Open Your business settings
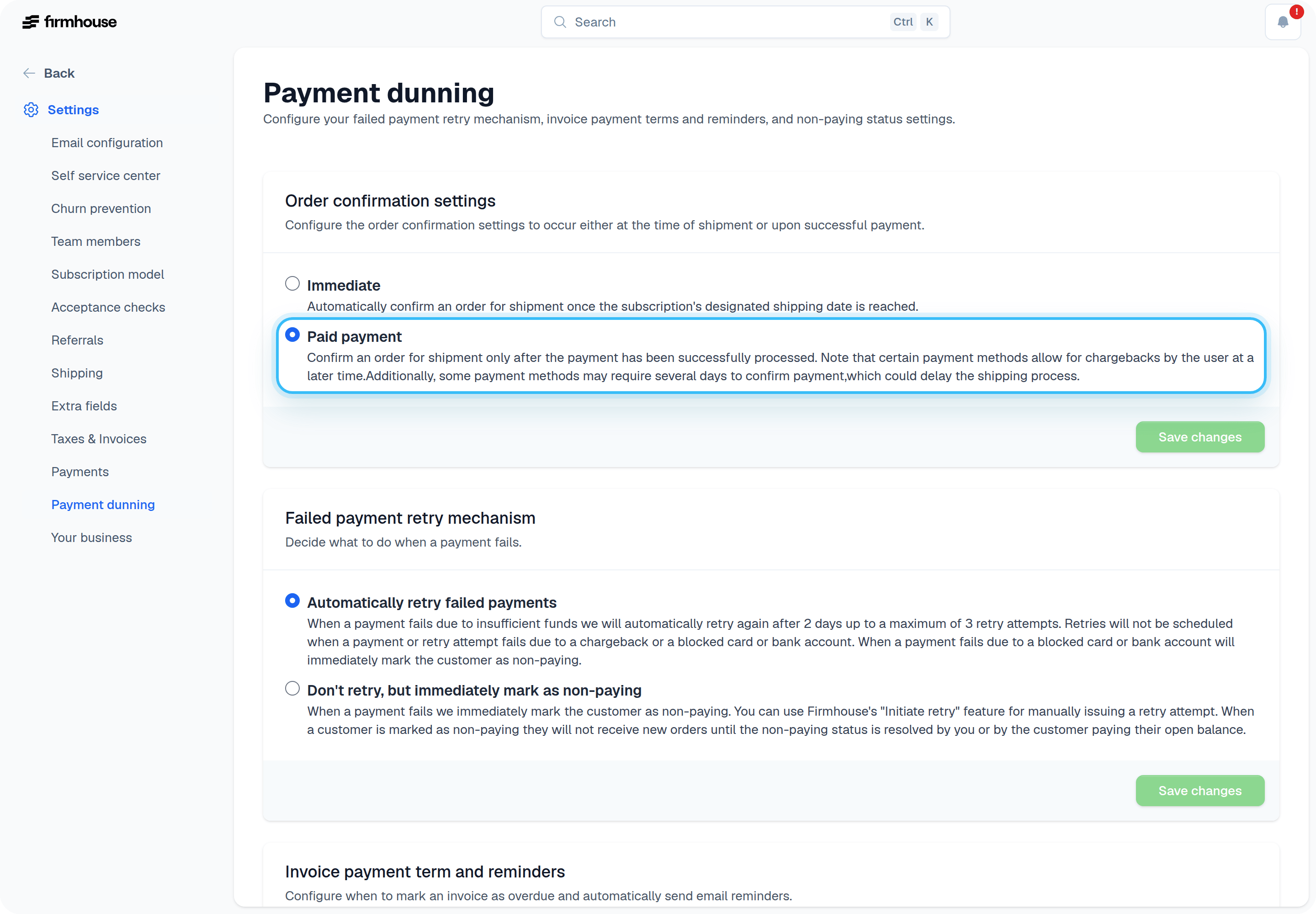The image size is (1316, 914). point(92,538)
